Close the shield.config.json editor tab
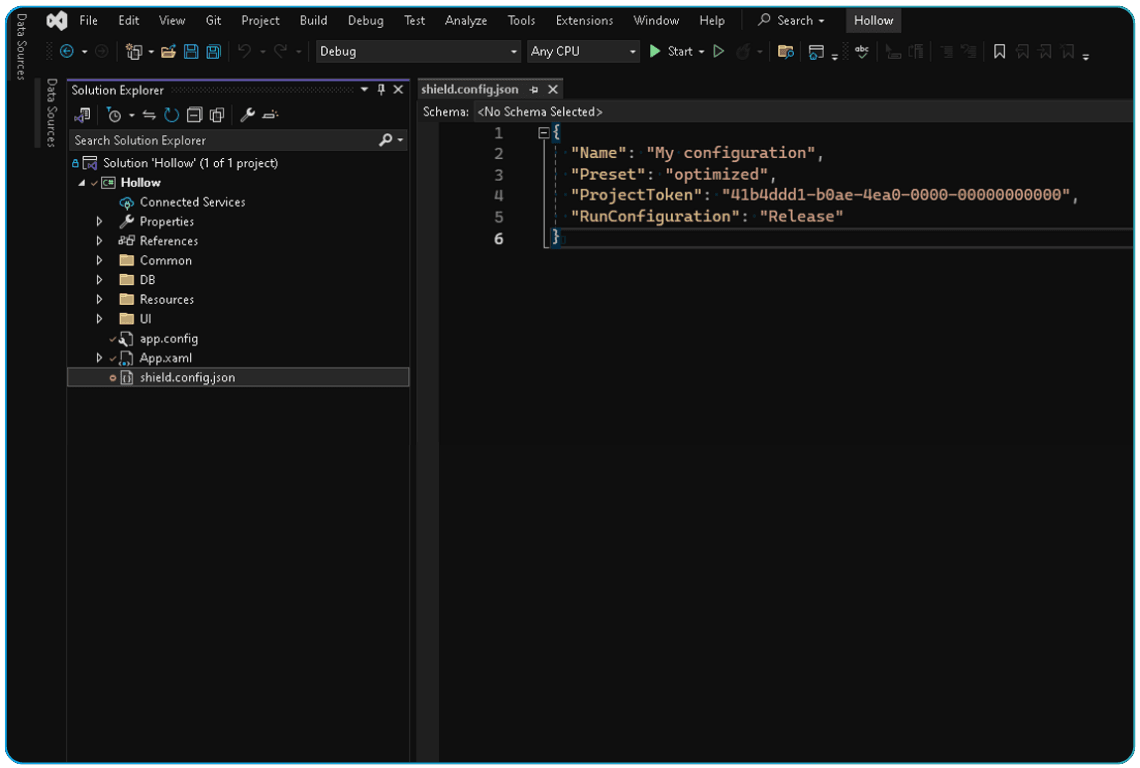Image resolution: width=1140 pixels, height=768 pixels. pyautogui.click(x=553, y=89)
